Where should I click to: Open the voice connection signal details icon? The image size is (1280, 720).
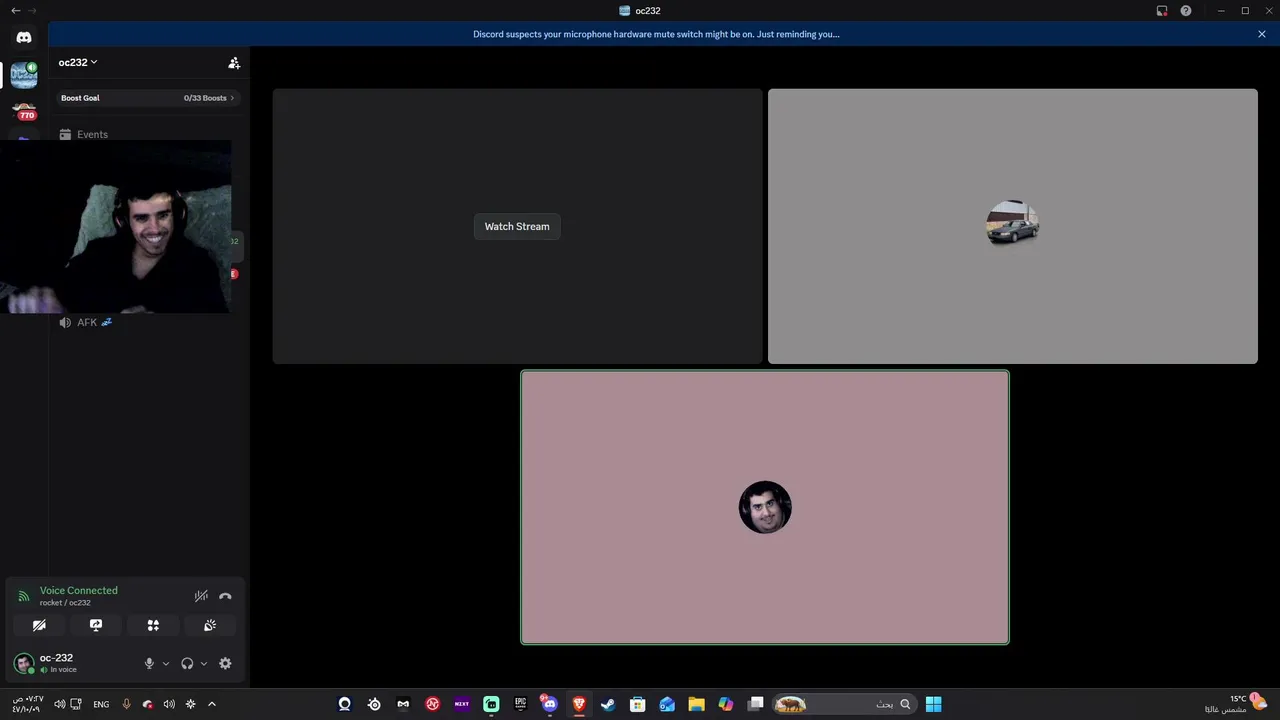point(24,596)
